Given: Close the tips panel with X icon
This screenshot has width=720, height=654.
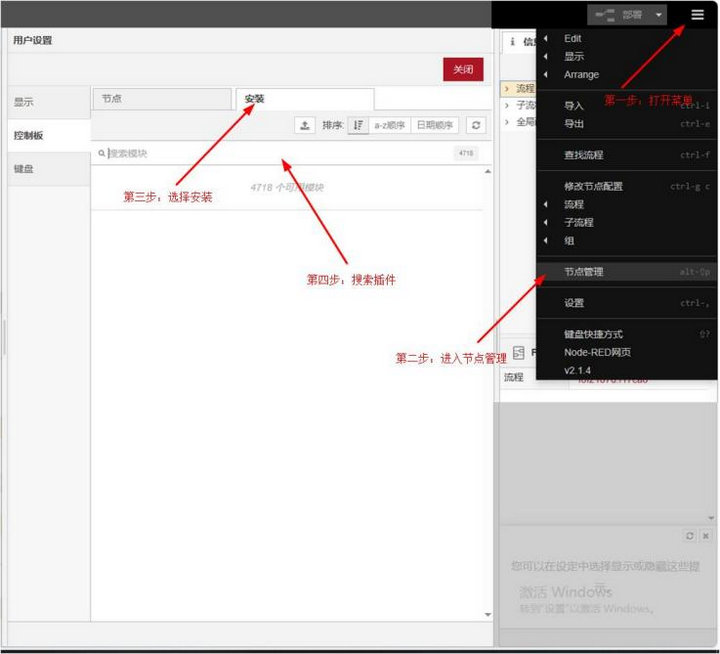Looking at the screenshot, I should click(705, 536).
